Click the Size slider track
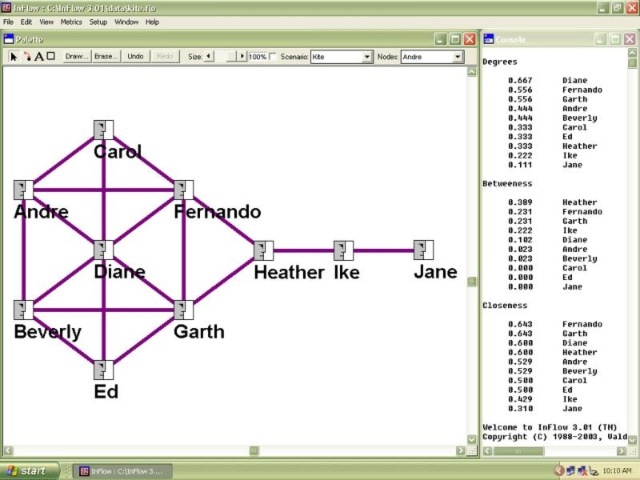Screen dimensions: 640x480 (226, 56)
